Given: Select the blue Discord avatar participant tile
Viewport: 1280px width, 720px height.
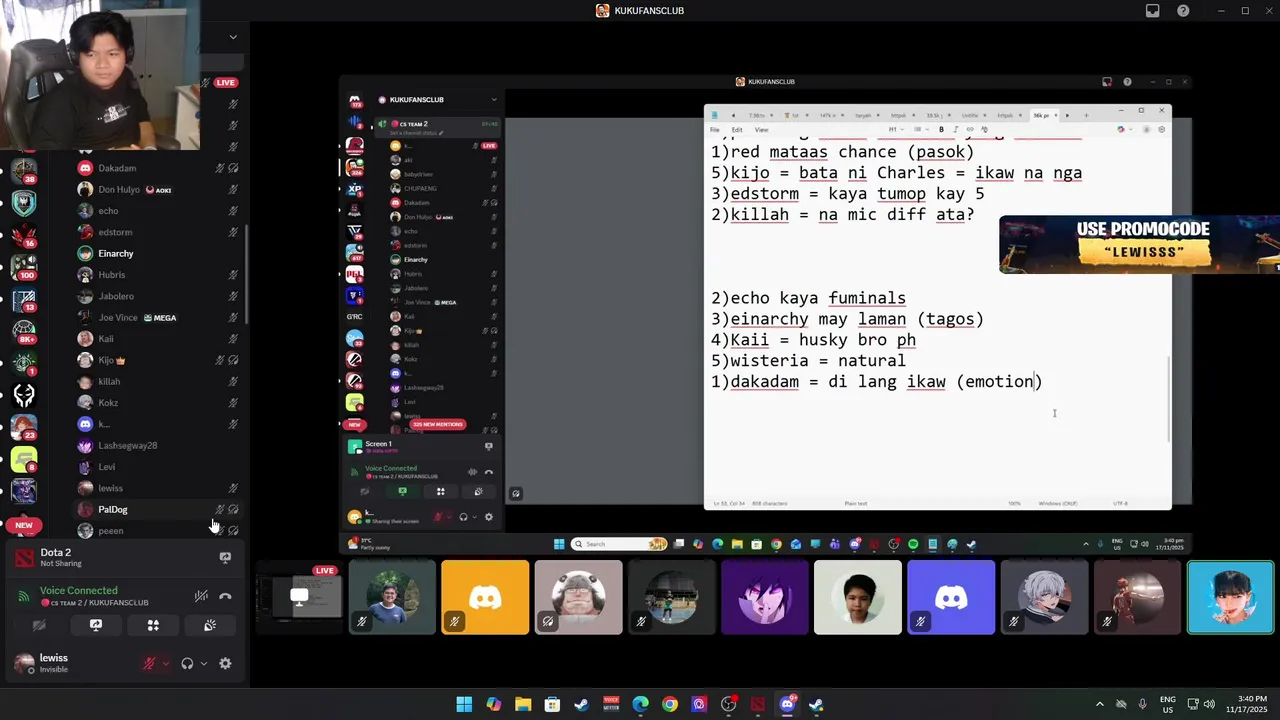Looking at the screenshot, I should point(951,598).
